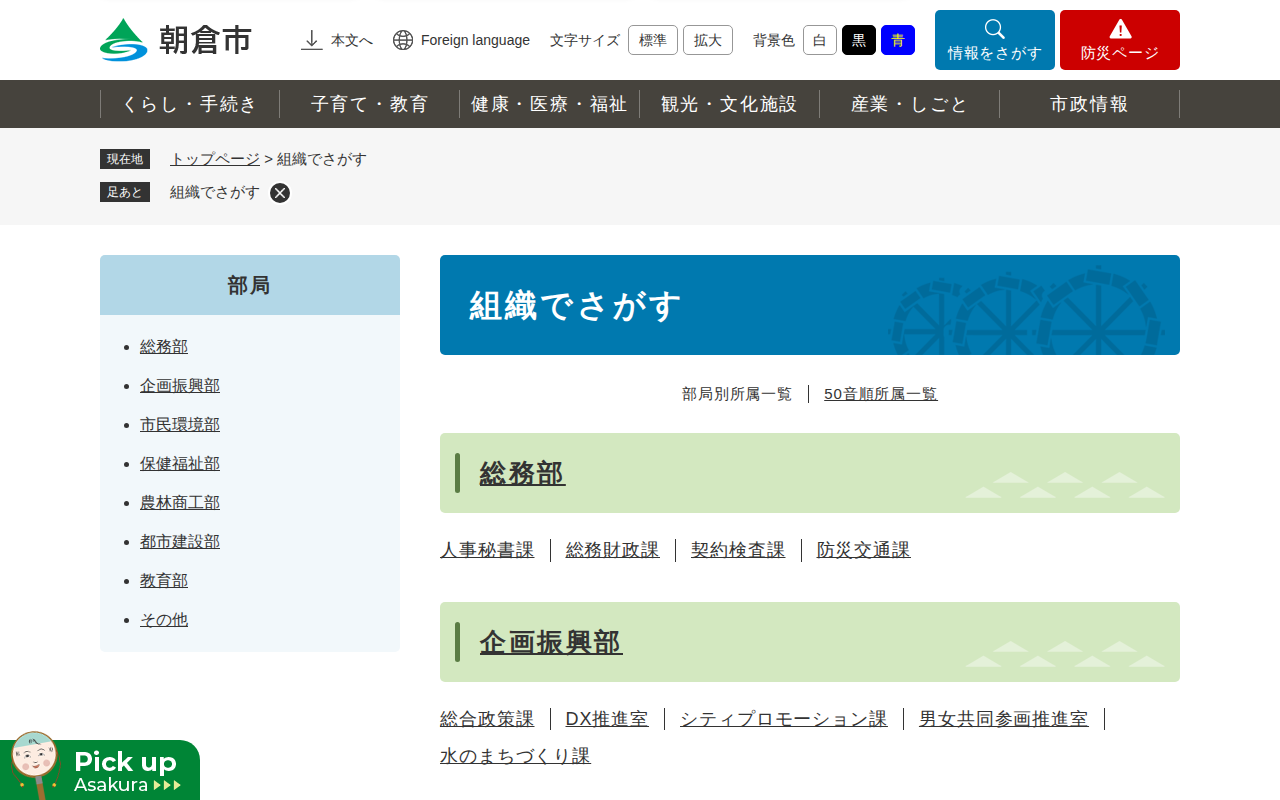Switch background color to 黒

pos(858,40)
